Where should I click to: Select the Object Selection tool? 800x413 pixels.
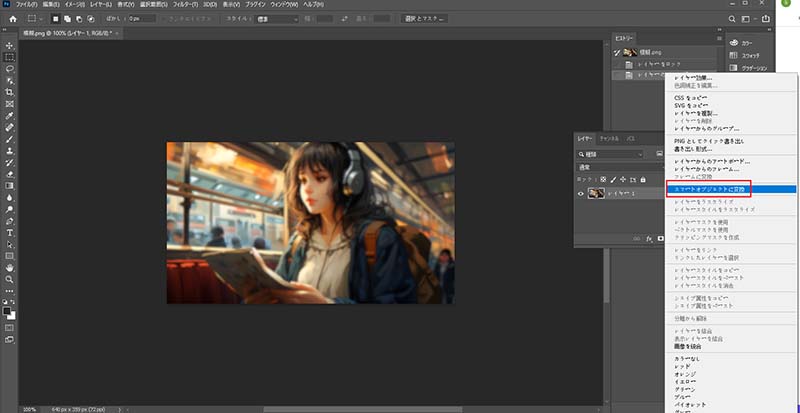(9, 81)
